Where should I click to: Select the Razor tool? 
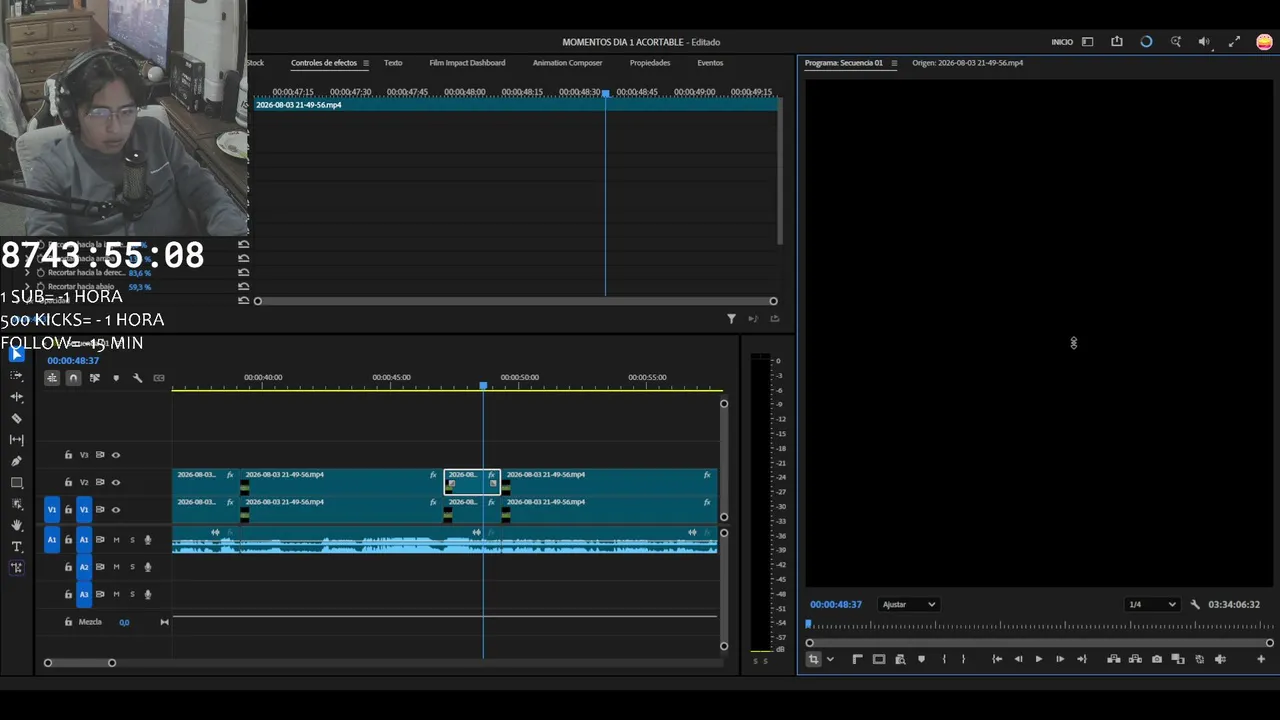click(x=17, y=418)
